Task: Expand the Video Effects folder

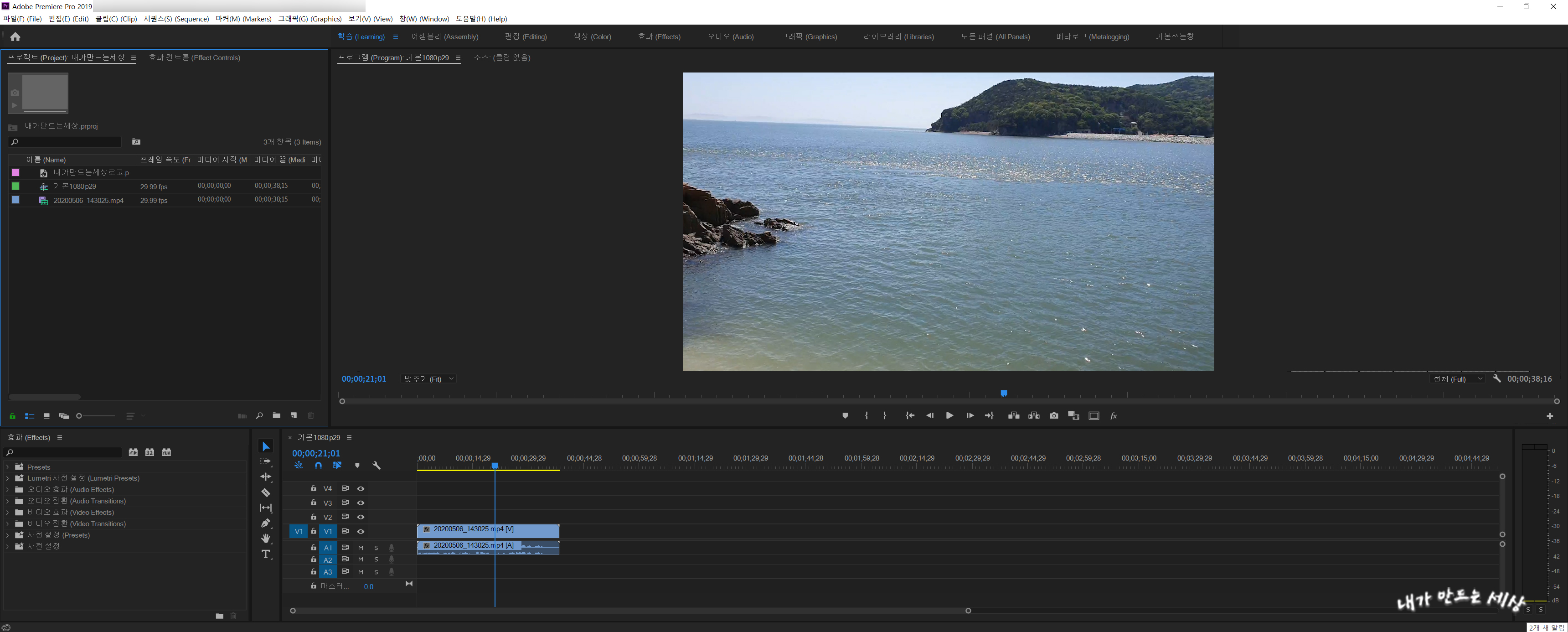Action: (7, 513)
